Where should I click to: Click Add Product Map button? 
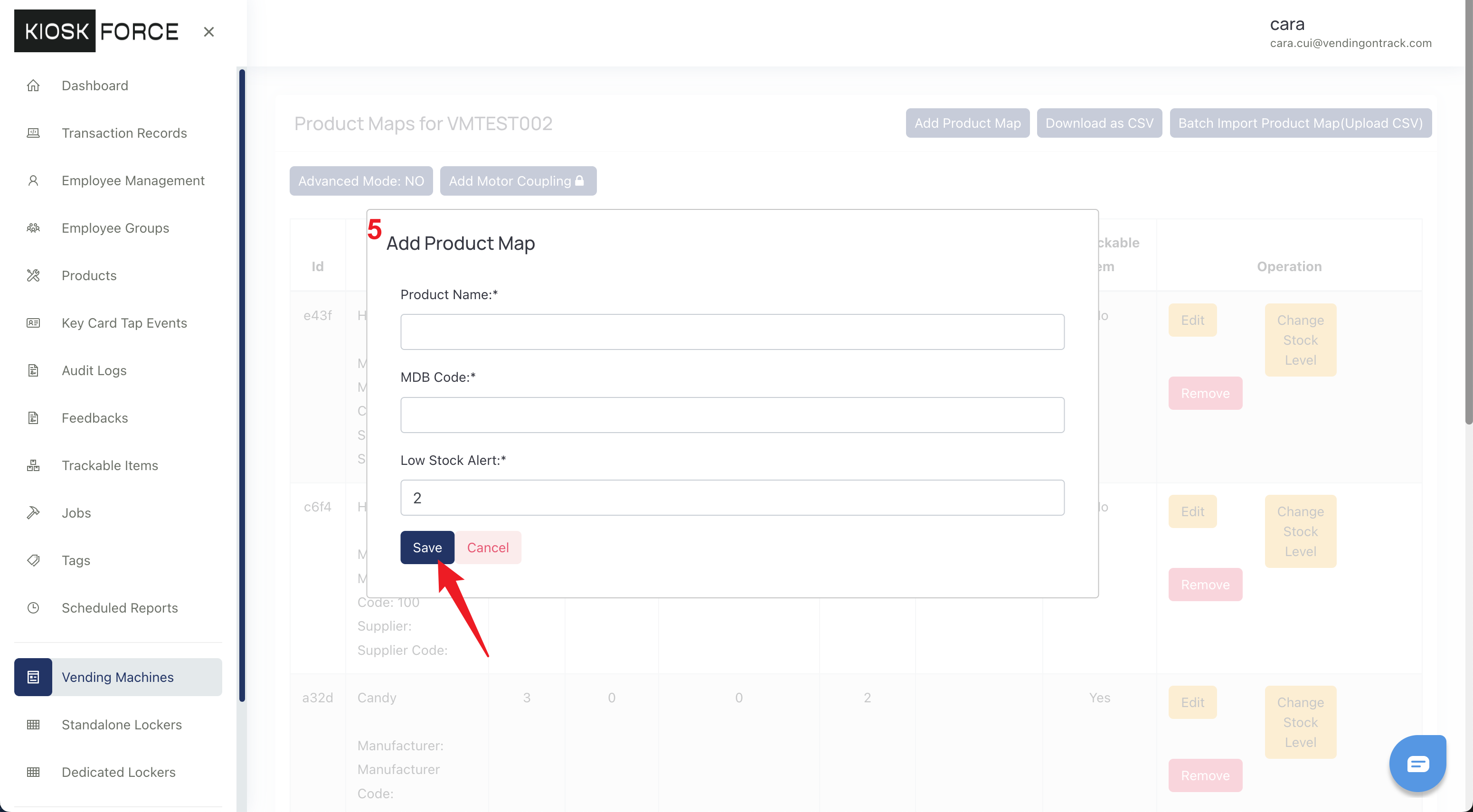[967, 123]
